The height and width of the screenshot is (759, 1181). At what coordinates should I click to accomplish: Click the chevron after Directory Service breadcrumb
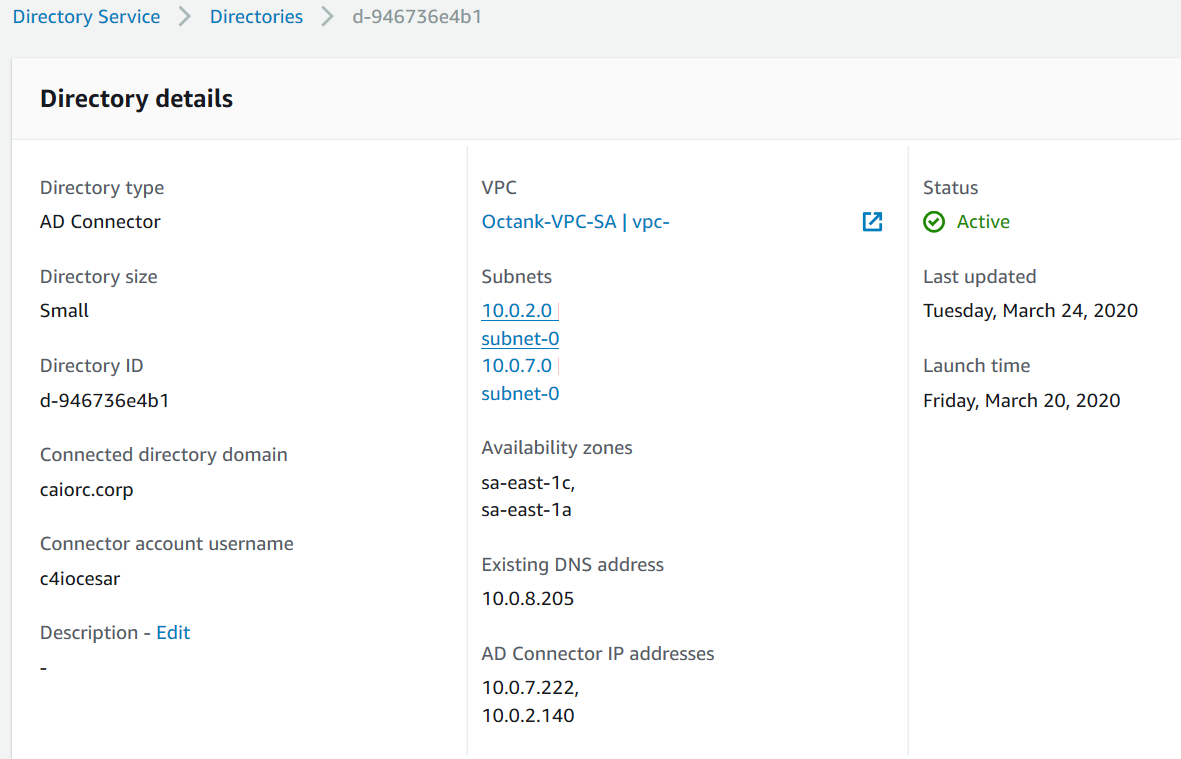(185, 17)
